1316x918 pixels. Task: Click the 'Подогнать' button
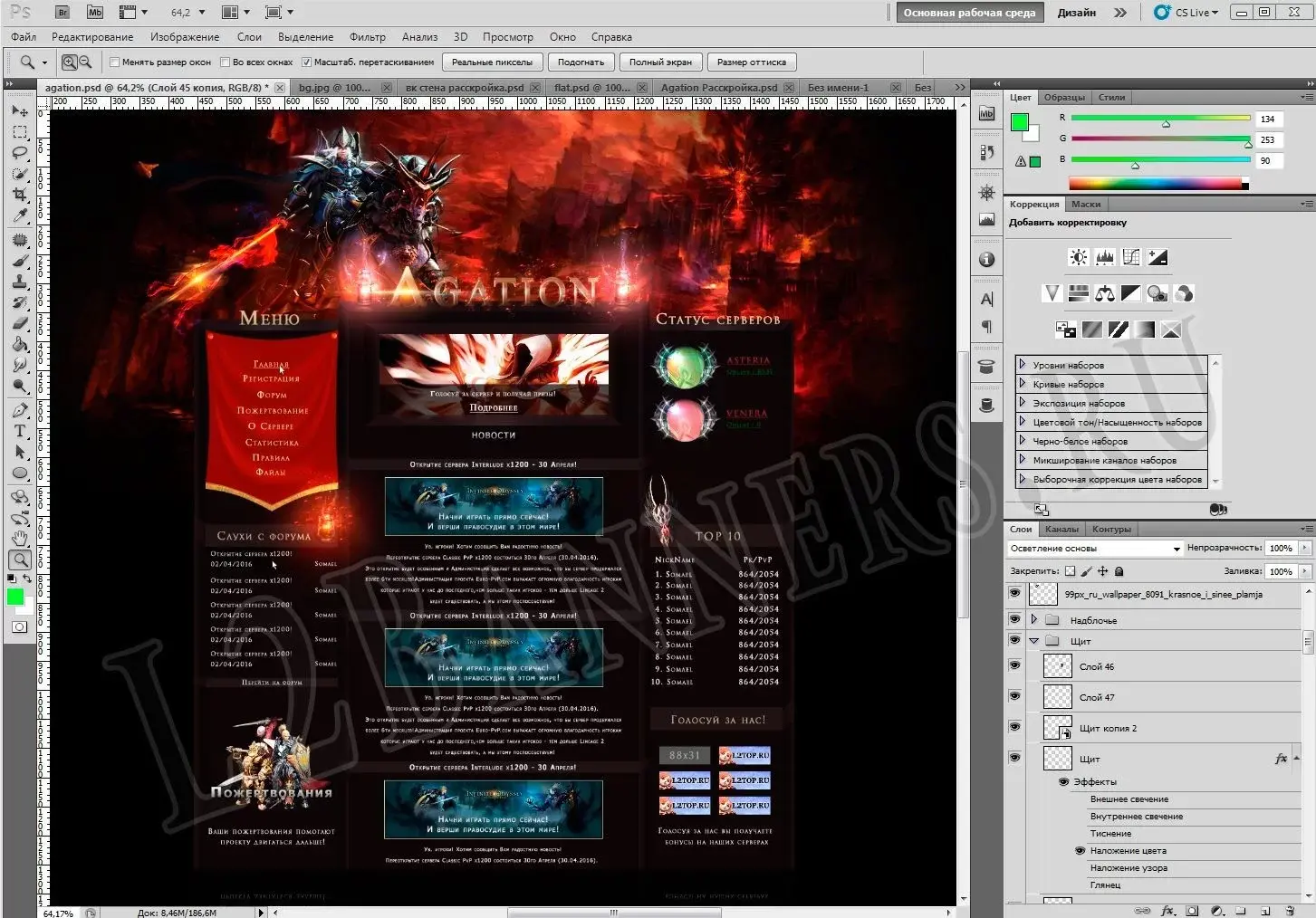581,62
